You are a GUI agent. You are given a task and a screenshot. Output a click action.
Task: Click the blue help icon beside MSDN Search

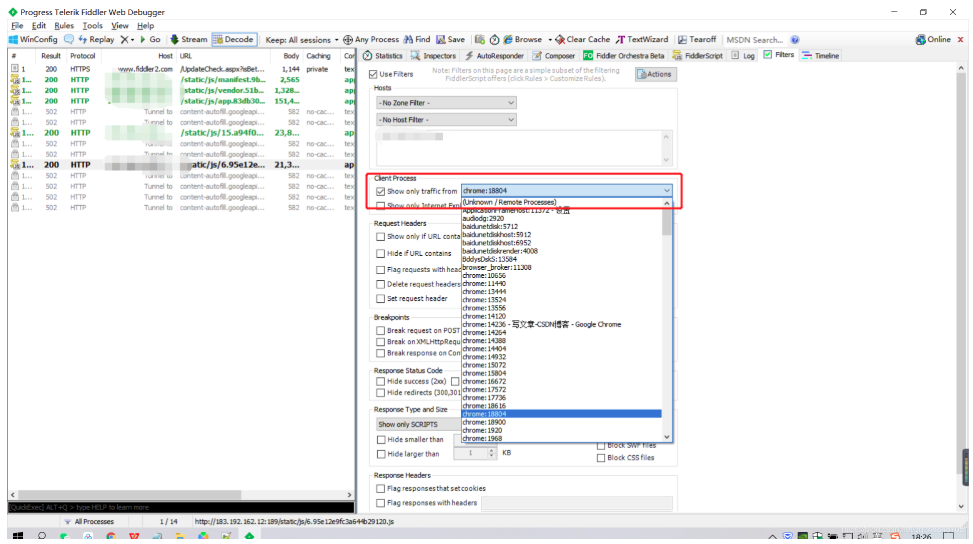pyautogui.click(x=795, y=40)
